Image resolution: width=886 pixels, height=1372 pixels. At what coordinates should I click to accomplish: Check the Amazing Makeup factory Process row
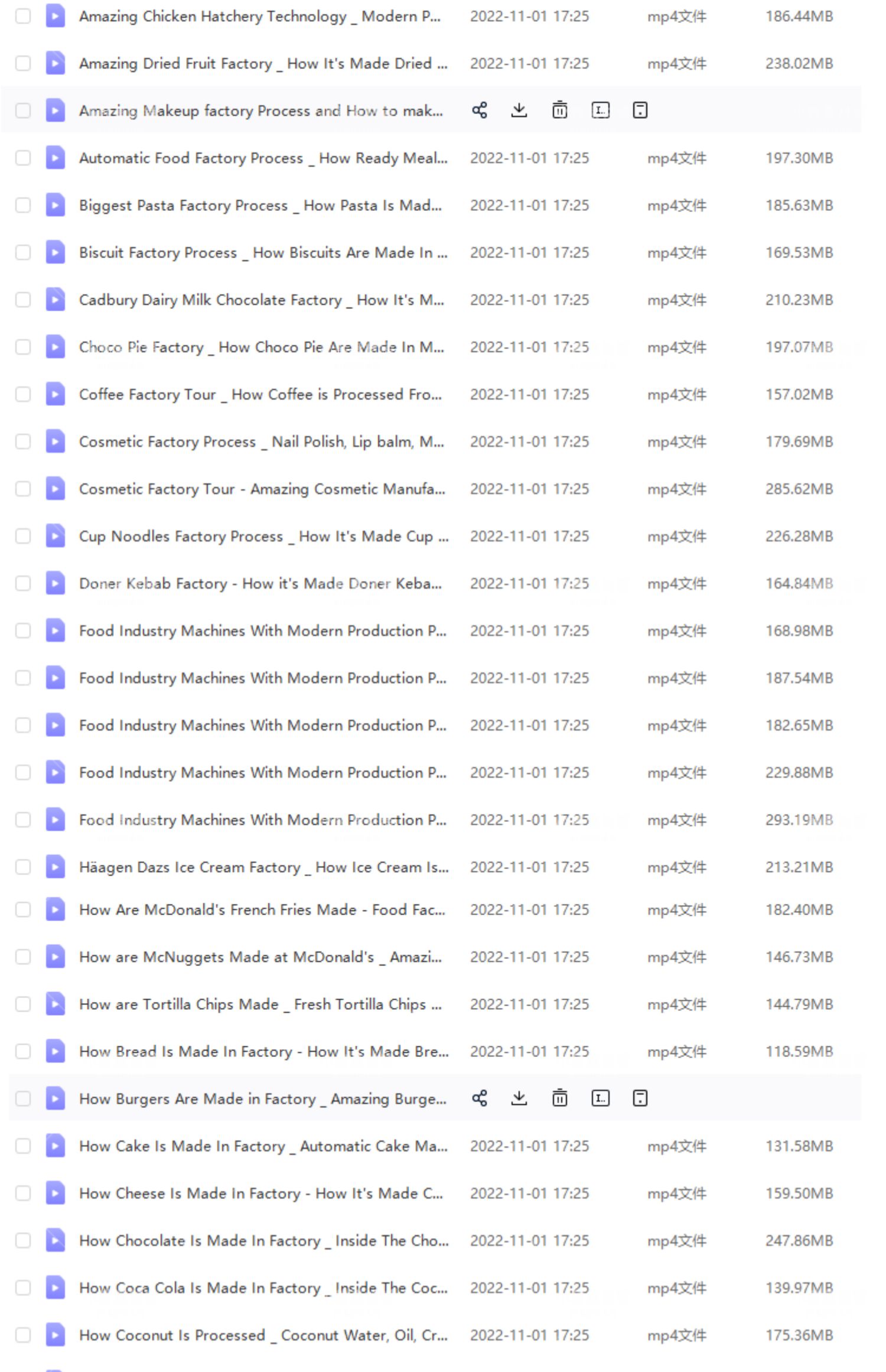click(x=23, y=110)
